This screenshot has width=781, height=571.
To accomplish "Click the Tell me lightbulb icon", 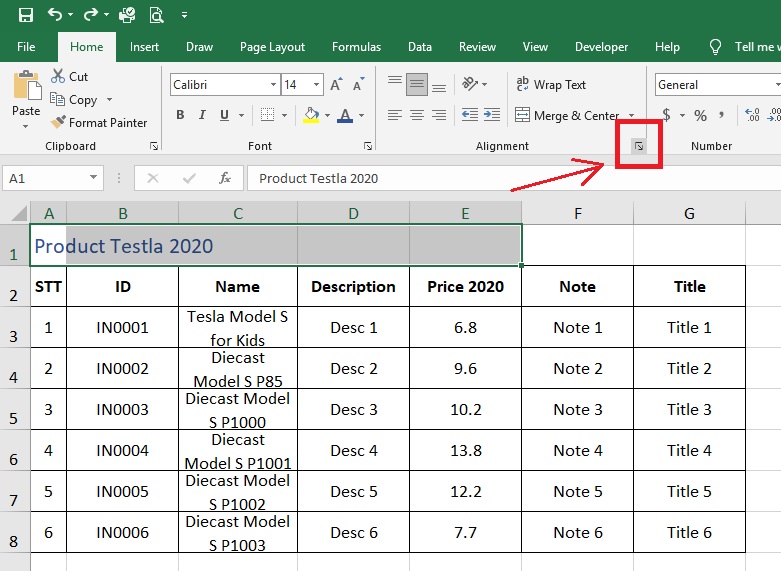I will point(715,47).
